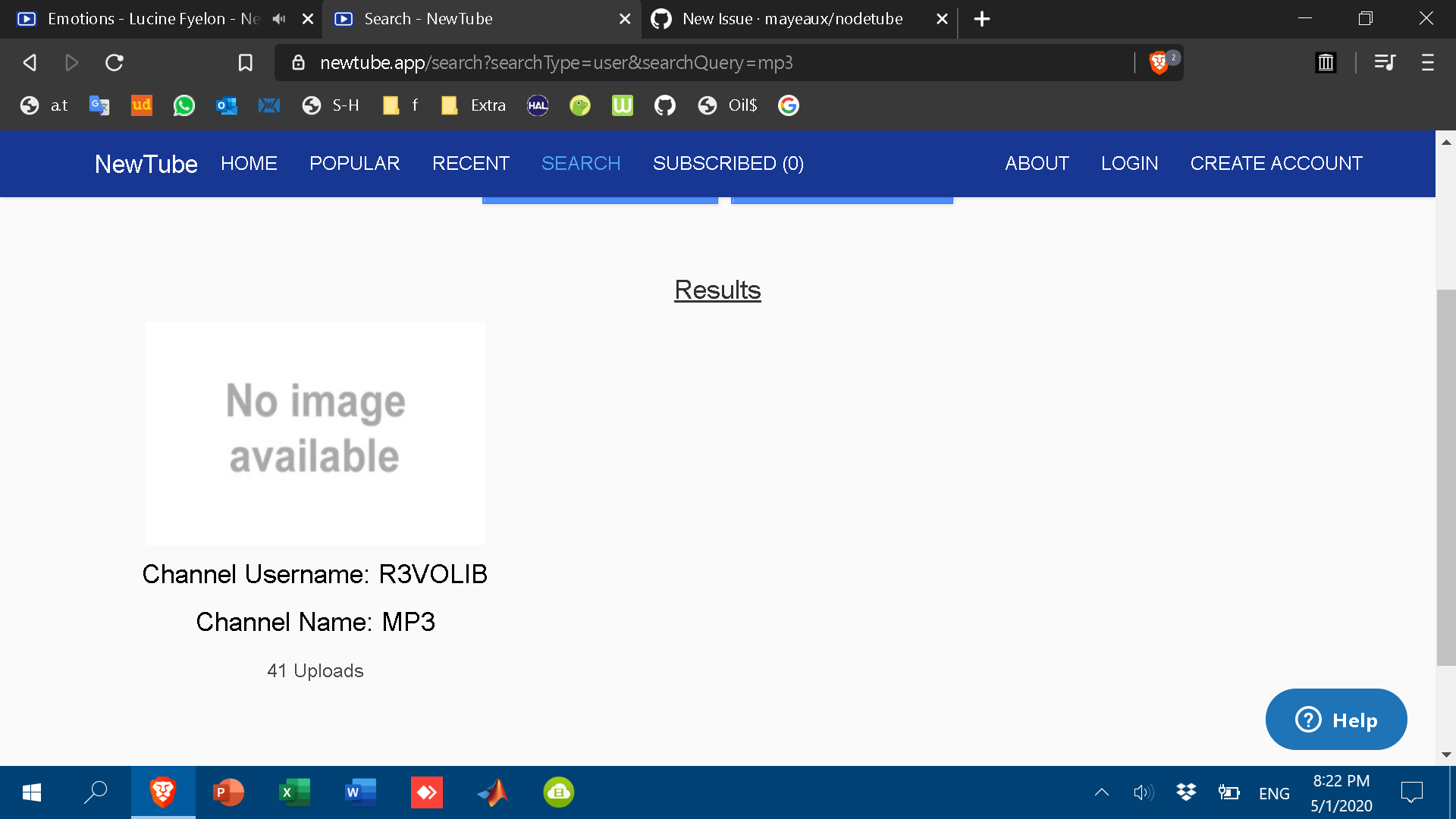Open Brave hamburger main menu
1456x819 pixels.
1427,62
